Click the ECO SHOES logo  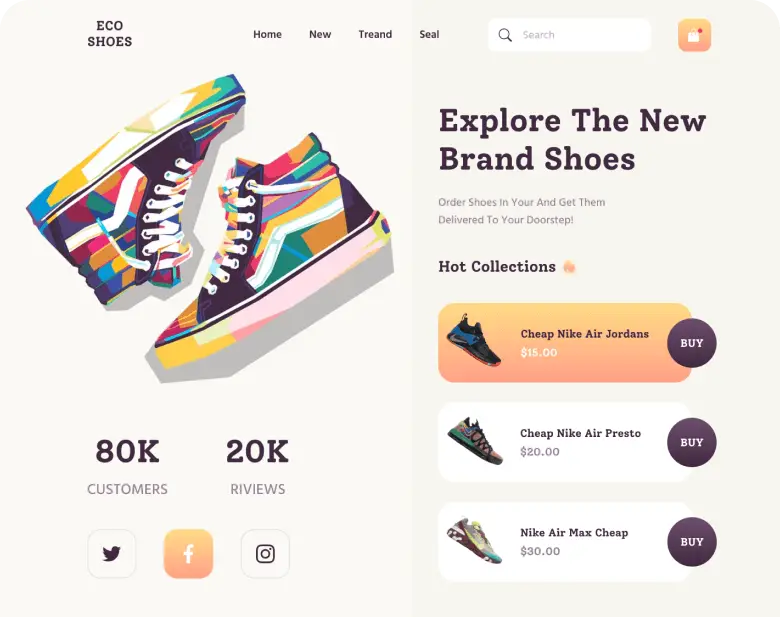[x=109, y=33]
